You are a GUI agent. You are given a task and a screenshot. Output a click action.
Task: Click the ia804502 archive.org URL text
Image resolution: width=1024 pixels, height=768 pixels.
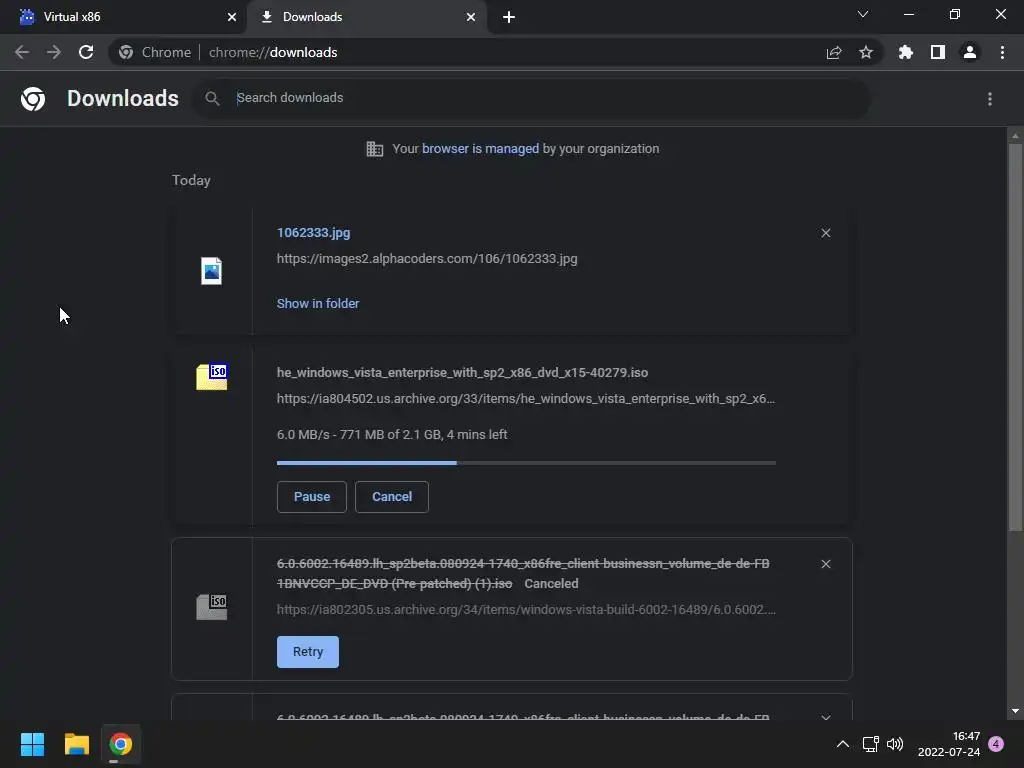pyautogui.click(x=526, y=399)
